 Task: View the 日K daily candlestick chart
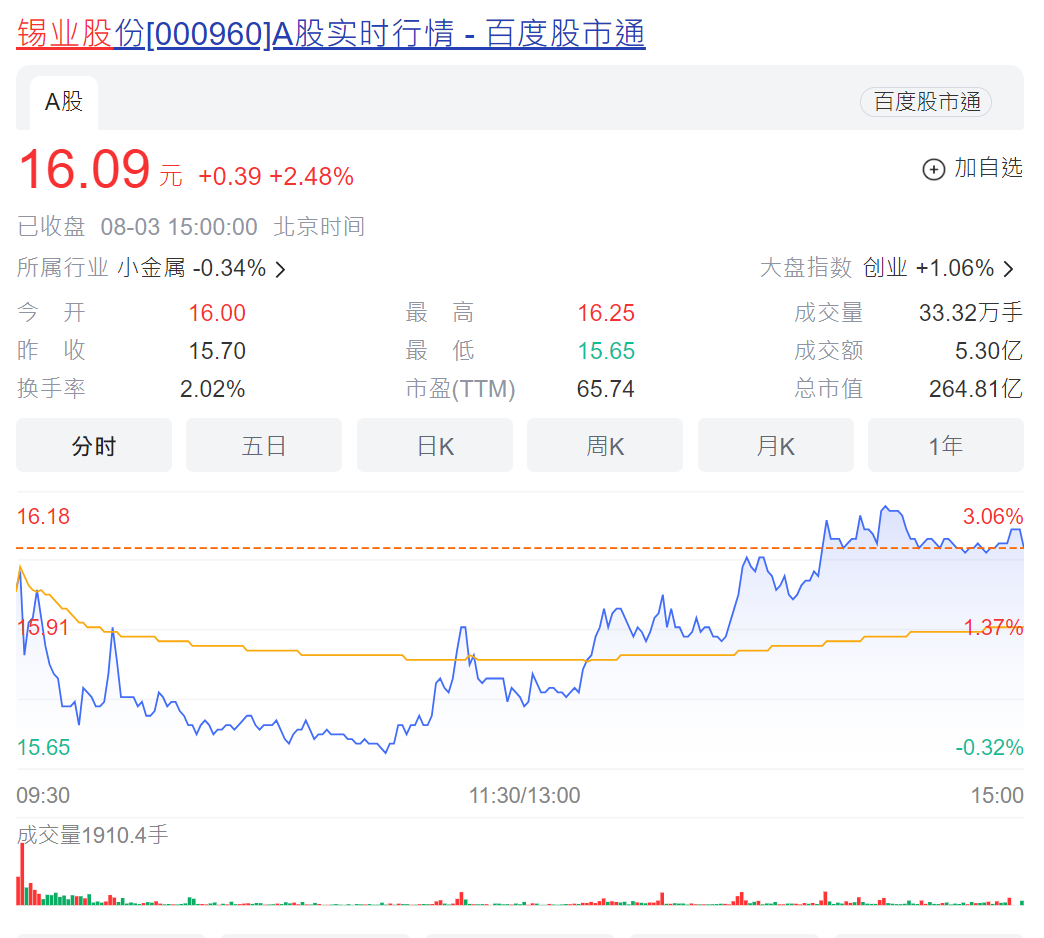pyautogui.click(x=434, y=445)
